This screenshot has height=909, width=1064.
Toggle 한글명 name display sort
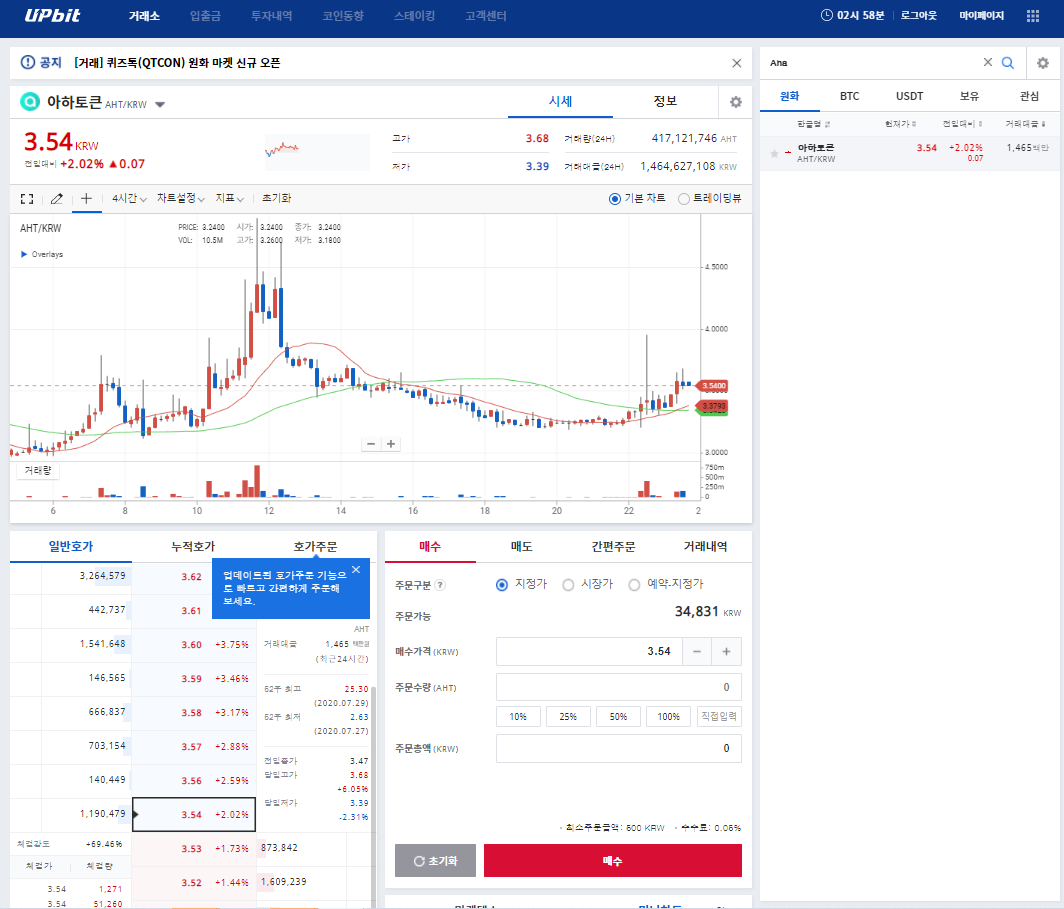click(x=813, y=124)
